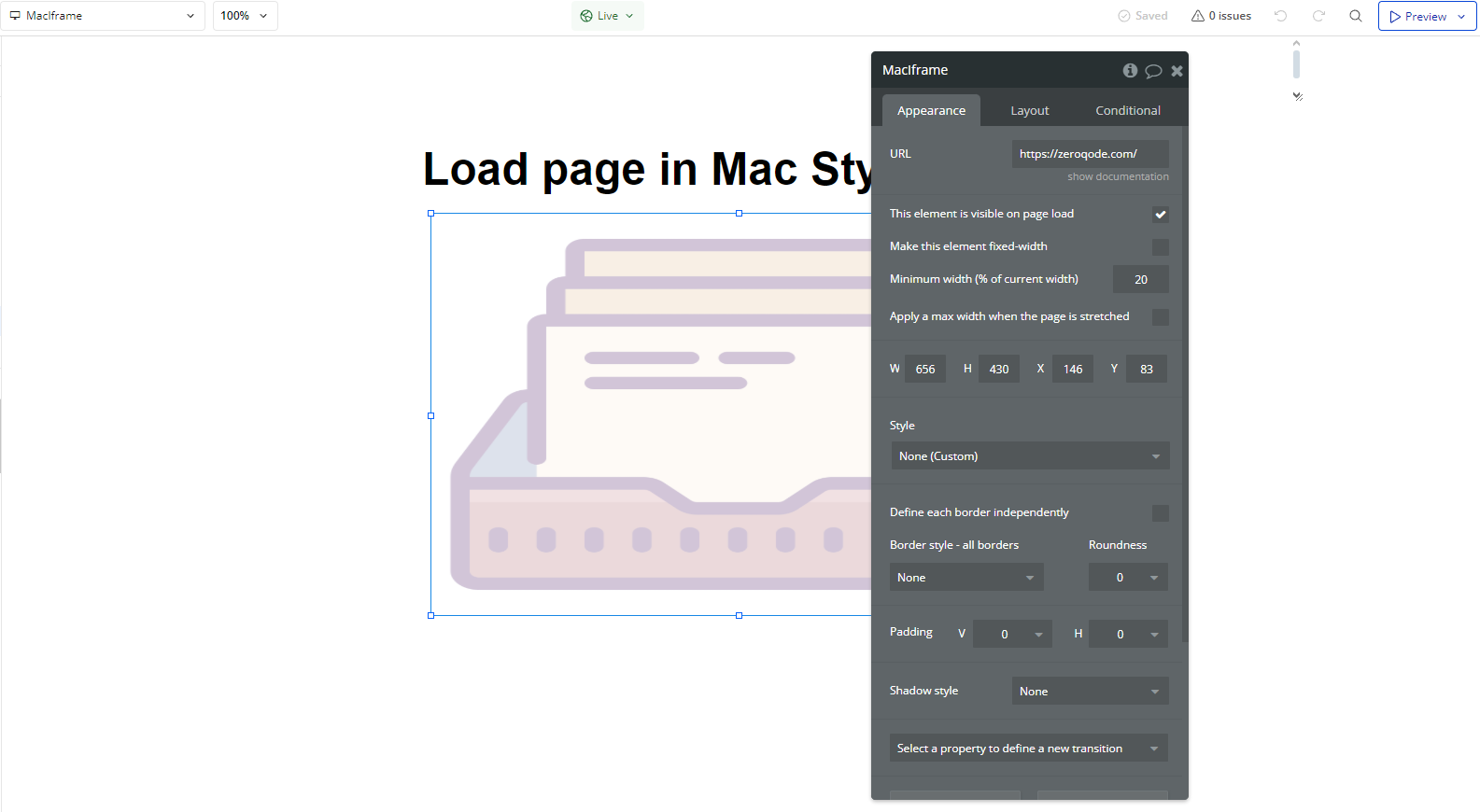Enable 'Make this element fixed-width' checkbox
1480x812 pixels.
point(1160,247)
